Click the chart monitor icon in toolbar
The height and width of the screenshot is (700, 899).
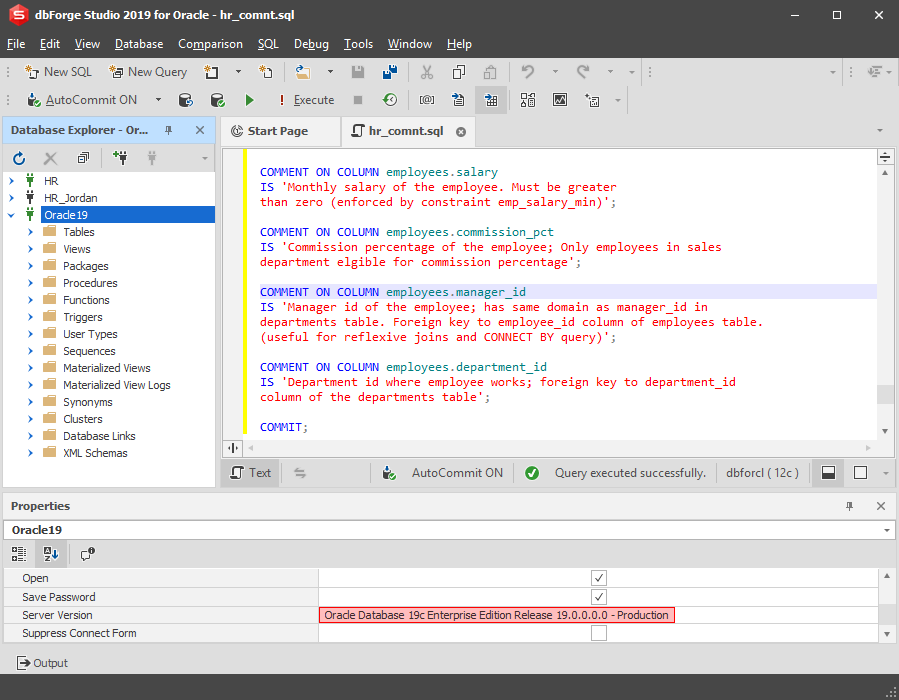pyautogui.click(x=560, y=100)
